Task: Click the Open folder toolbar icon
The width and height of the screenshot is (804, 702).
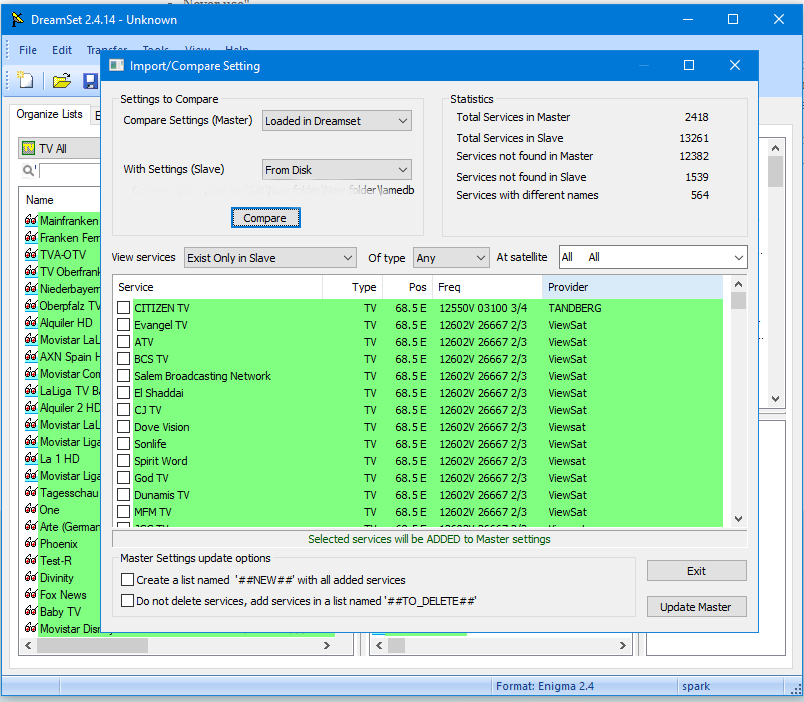Action: pyautogui.click(x=62, y=81)
